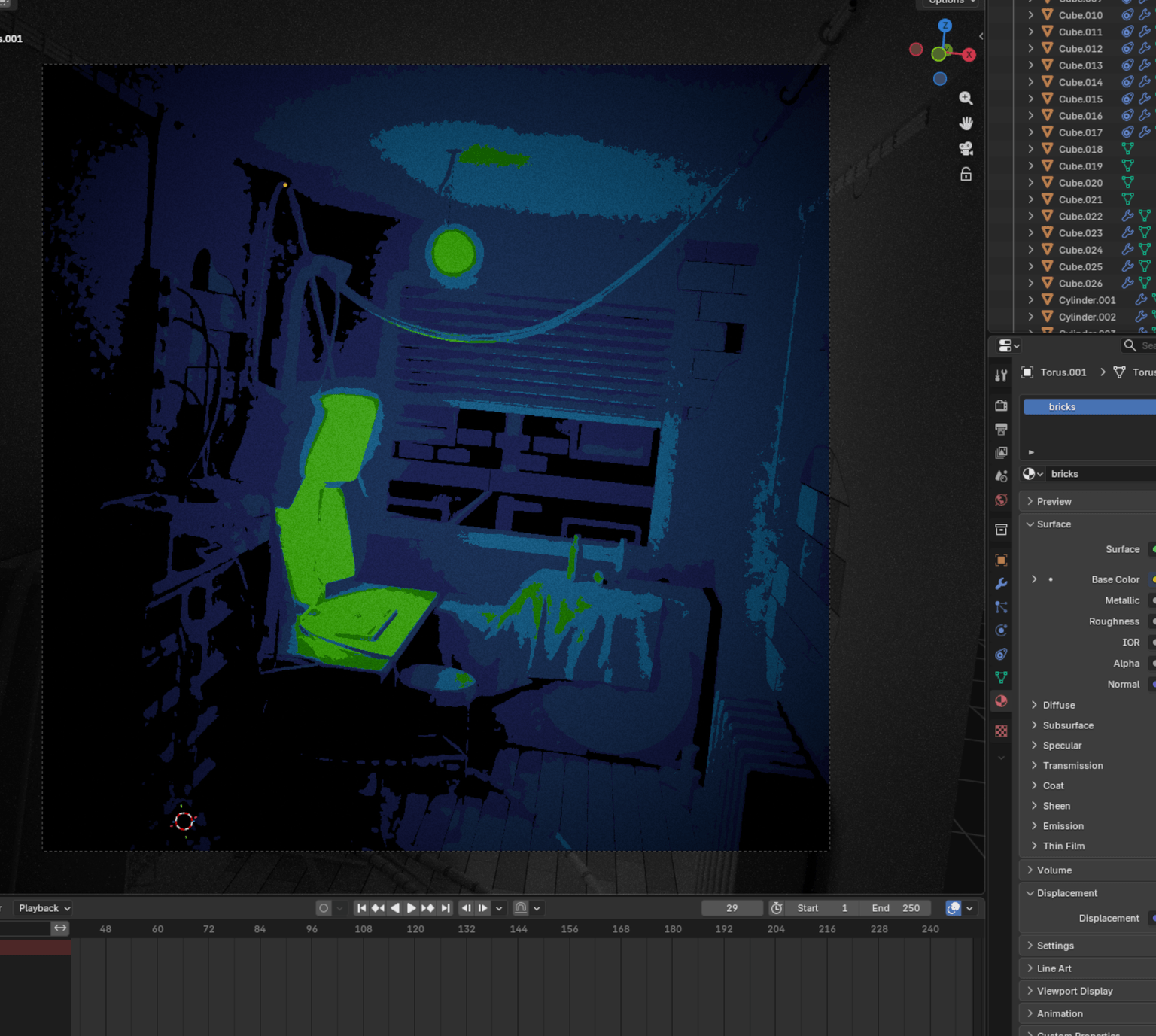Click the pan hand icon in viewport
Image resolution: width=1156 pixels, height=1036 pixels.
[x=966, y=123]
